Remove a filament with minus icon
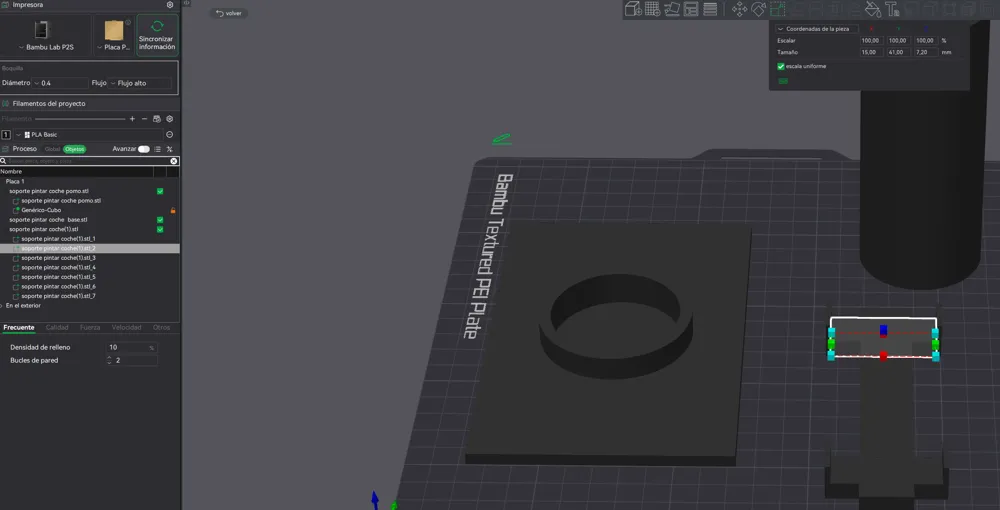Screen dimensions: 1000x510 pos(144,119)
